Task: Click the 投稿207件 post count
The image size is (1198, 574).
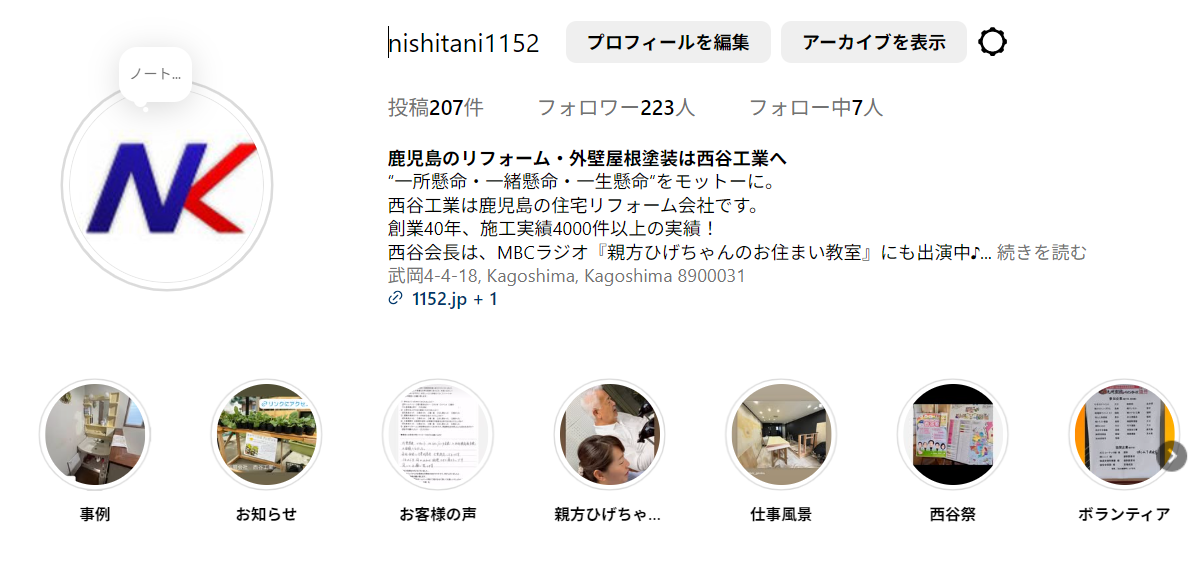Action: coord(435,108)
